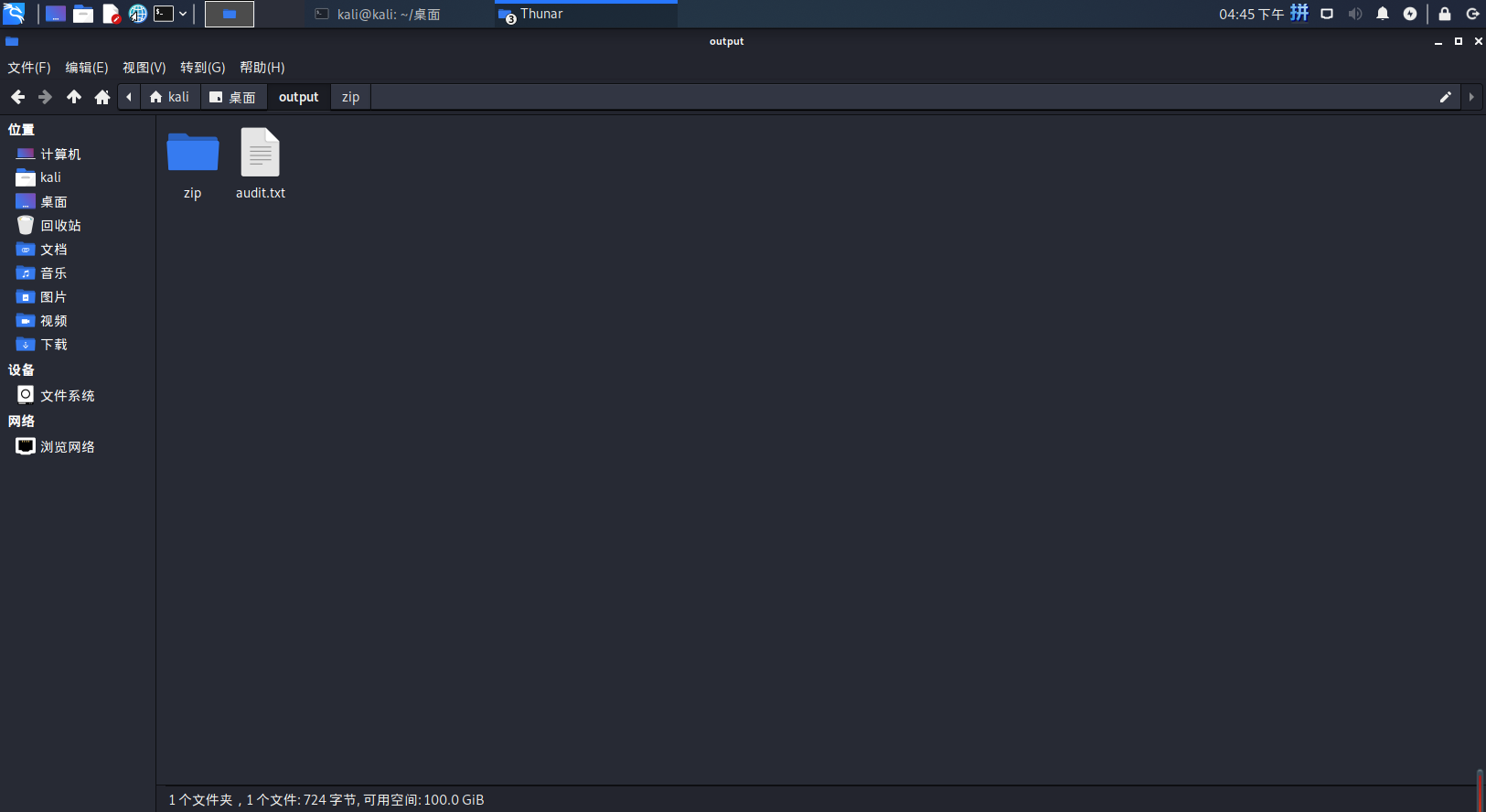Click the 拼 input method indicator
The height and width of the screenshot is (812, 1486).
tap(1299, 13)
